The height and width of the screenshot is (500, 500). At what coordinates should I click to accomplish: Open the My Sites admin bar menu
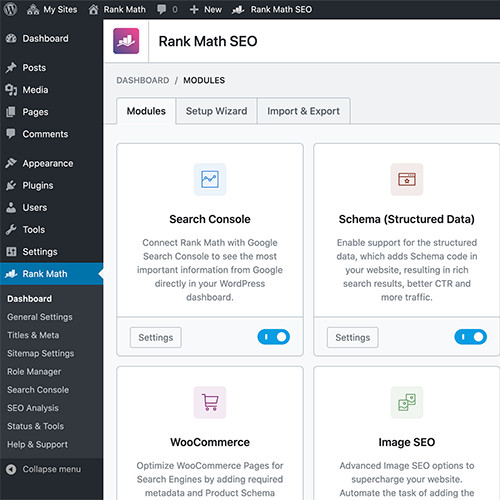tap(52, 9)
